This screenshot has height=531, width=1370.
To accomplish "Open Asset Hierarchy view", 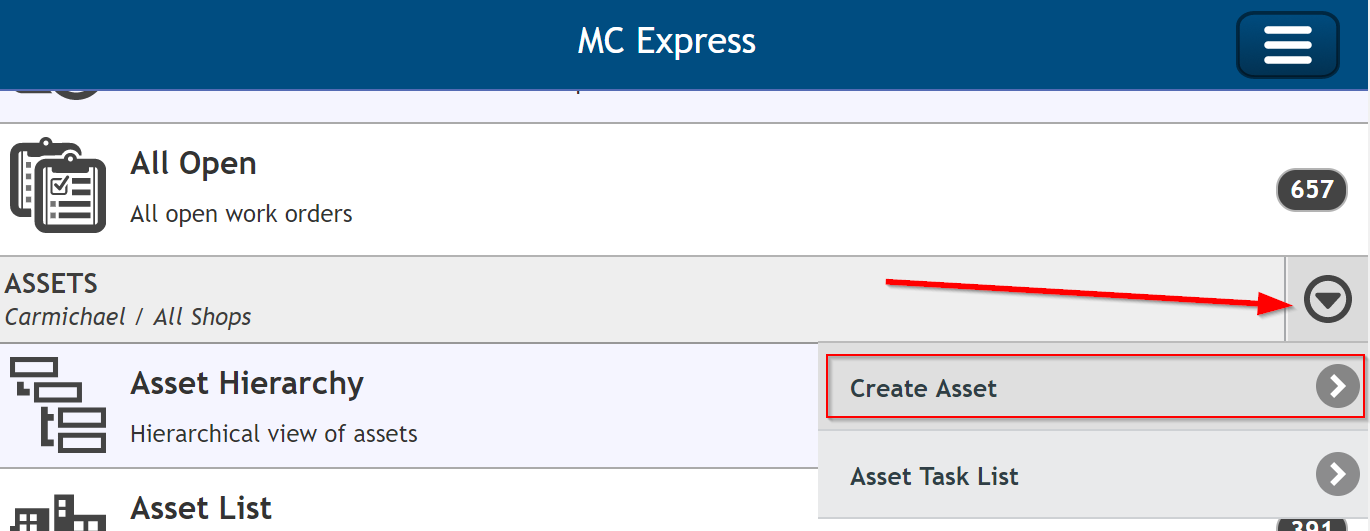I will coord(409,406).
